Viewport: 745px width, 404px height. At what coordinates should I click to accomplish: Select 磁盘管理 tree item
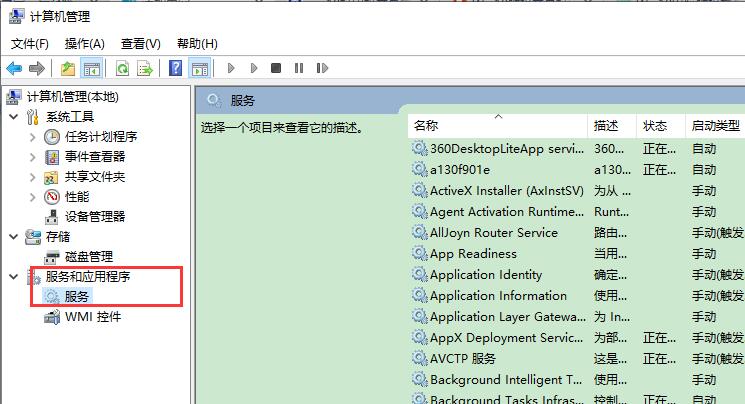pyautogui.click(x=89, y=257)
